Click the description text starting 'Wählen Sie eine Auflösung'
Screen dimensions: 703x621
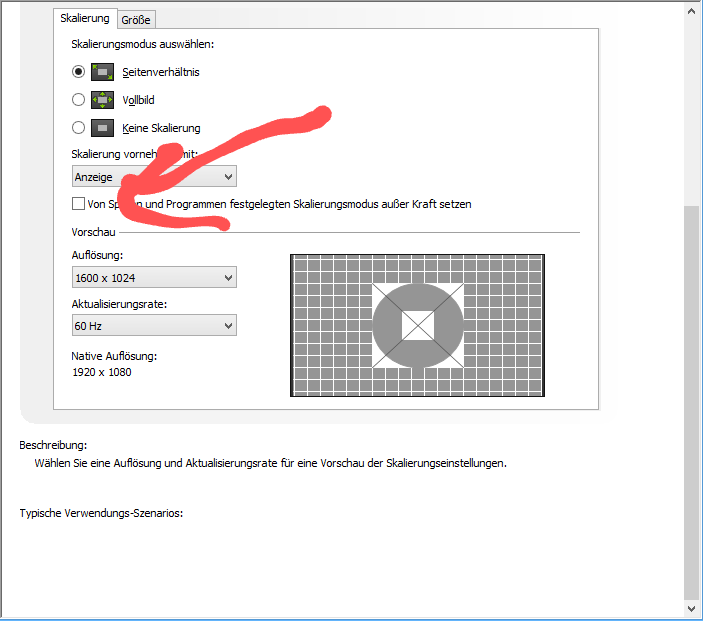tap(271, 463)
